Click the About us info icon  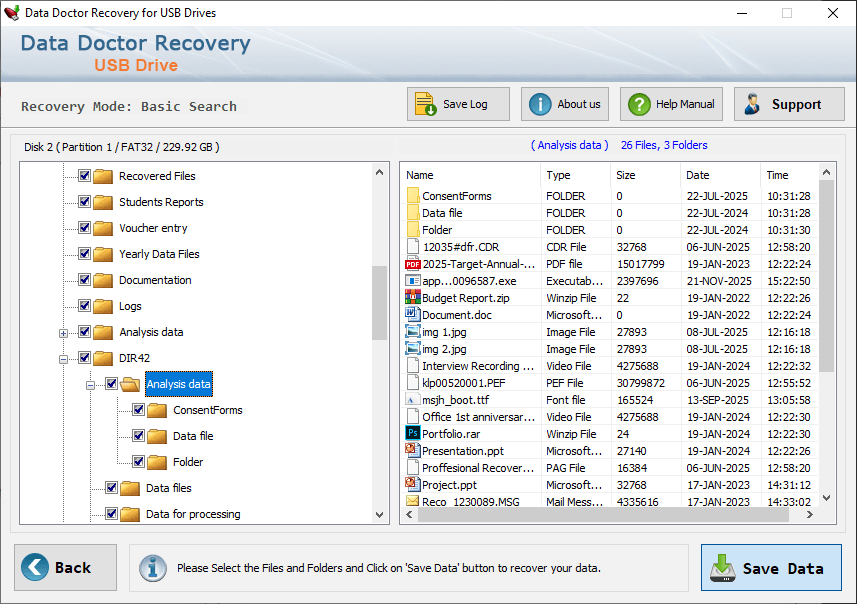click(x=540, y=104)
